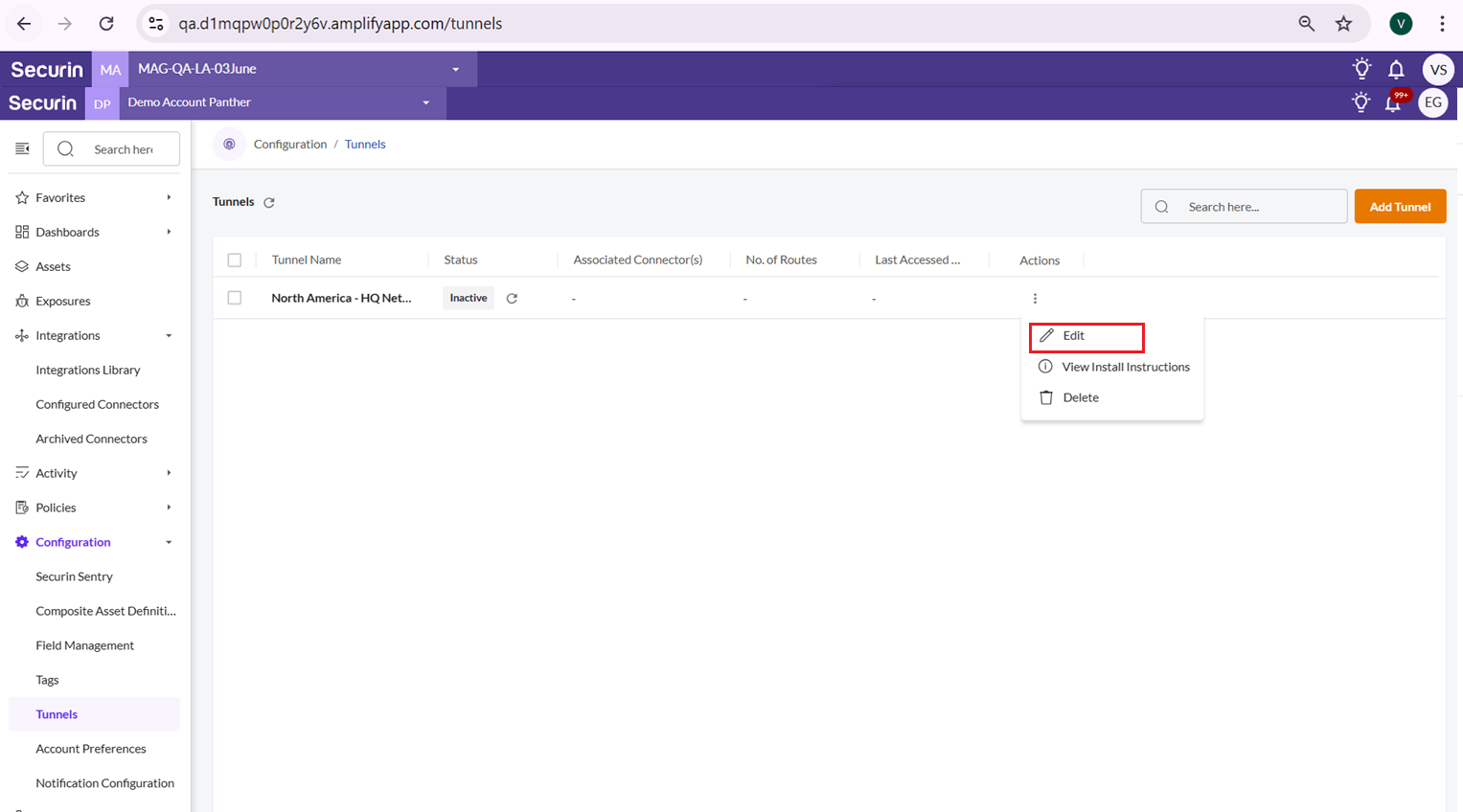Bookmark page with the star icon
The height and width of the screenshot is (812, 1463).
pos(1343,23)
